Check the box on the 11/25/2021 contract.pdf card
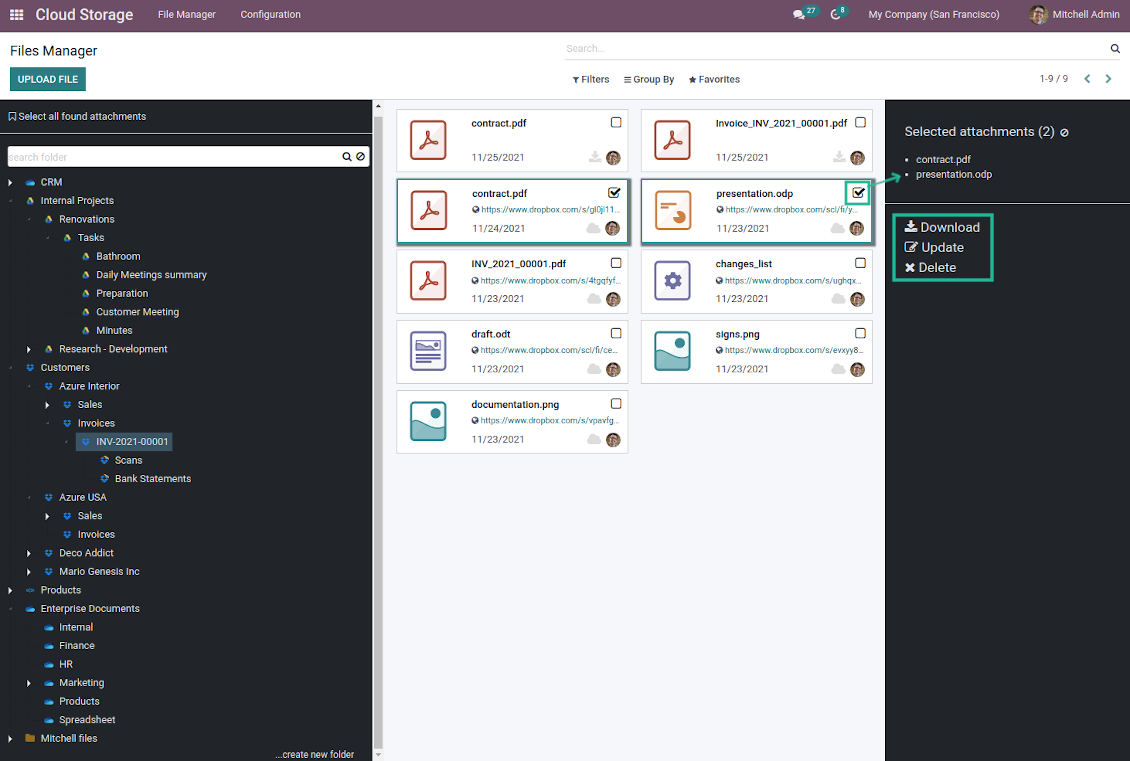 (615, 123)
